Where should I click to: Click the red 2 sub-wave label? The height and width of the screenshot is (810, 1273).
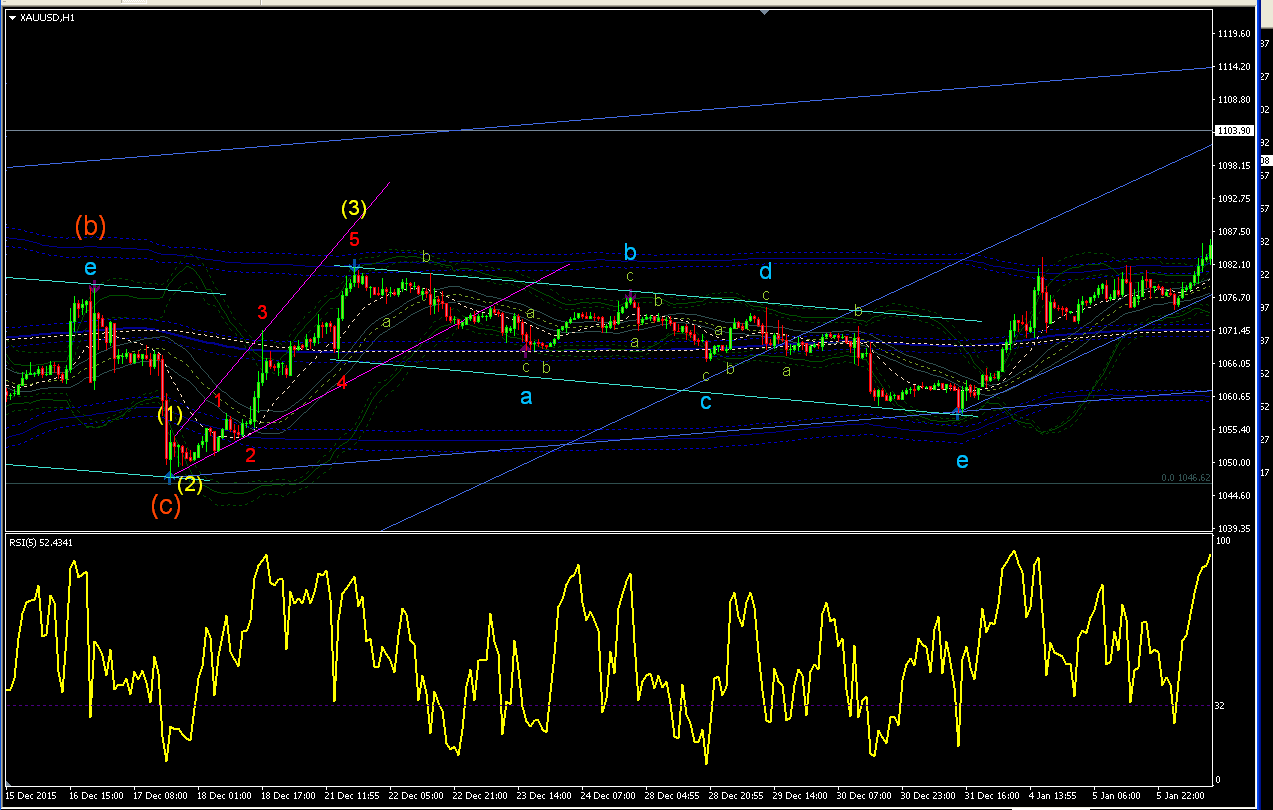click(251, 455)
